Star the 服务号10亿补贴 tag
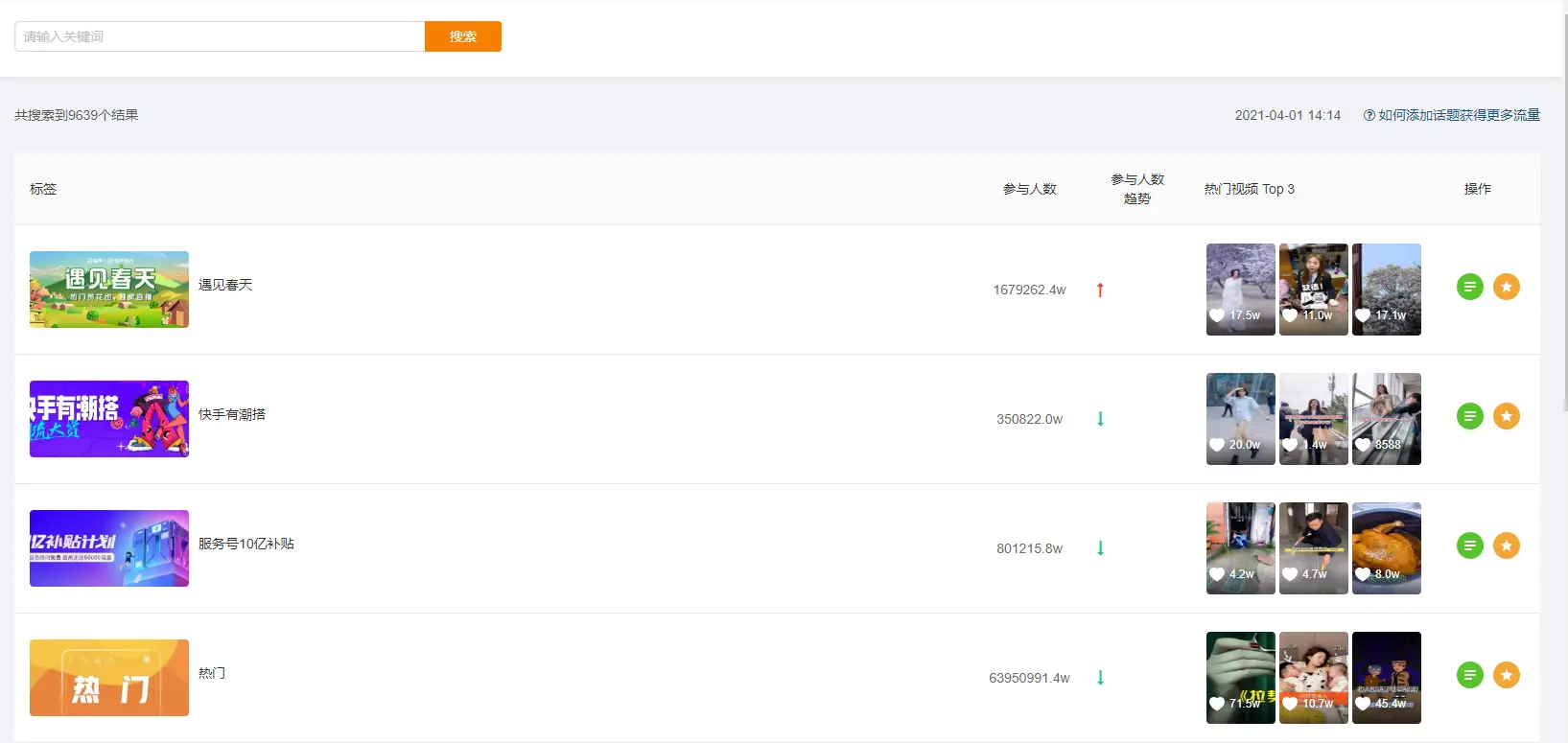1568x743 pixels. (x=1506, y=546)
